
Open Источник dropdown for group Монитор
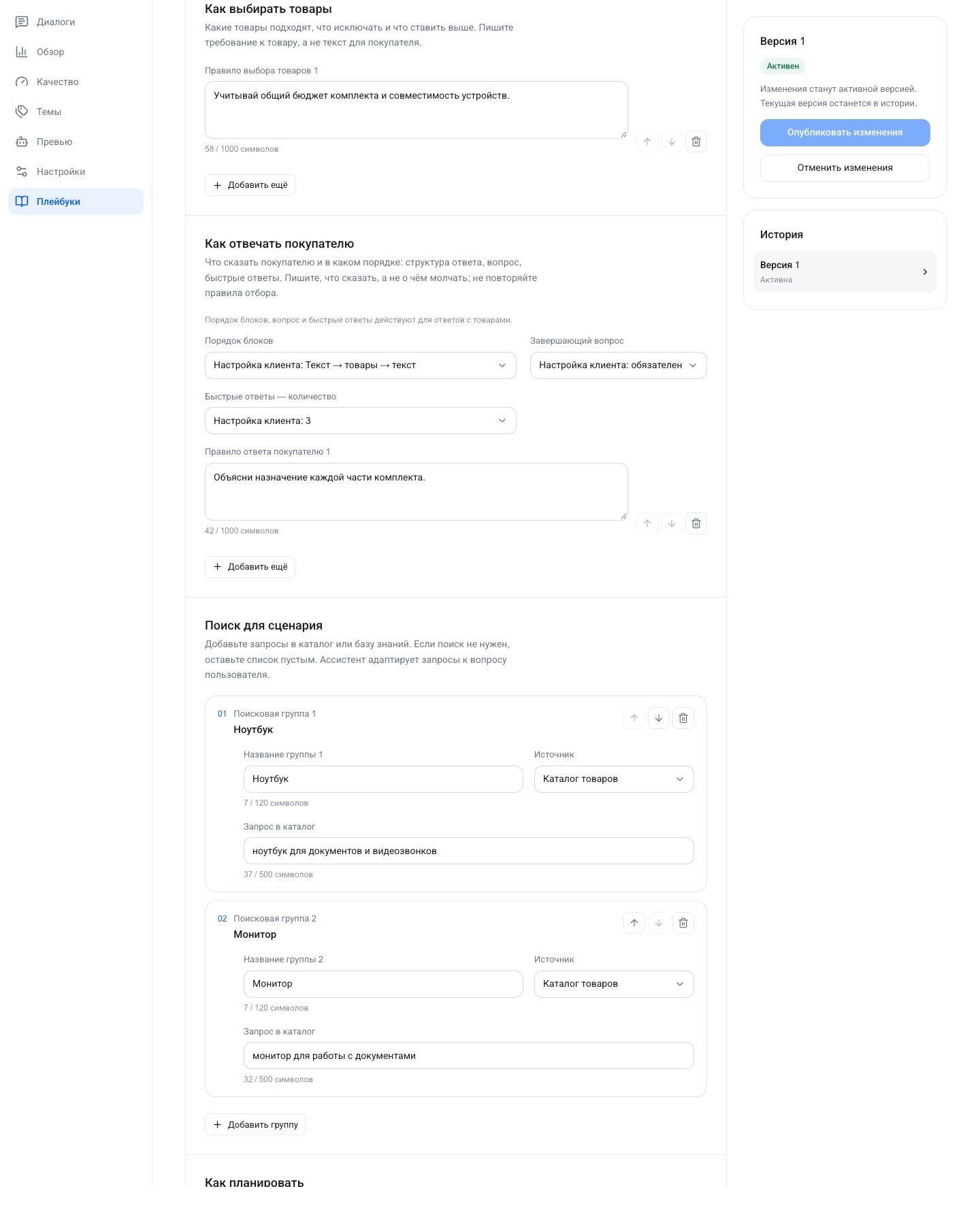click(x=614, y=984)
